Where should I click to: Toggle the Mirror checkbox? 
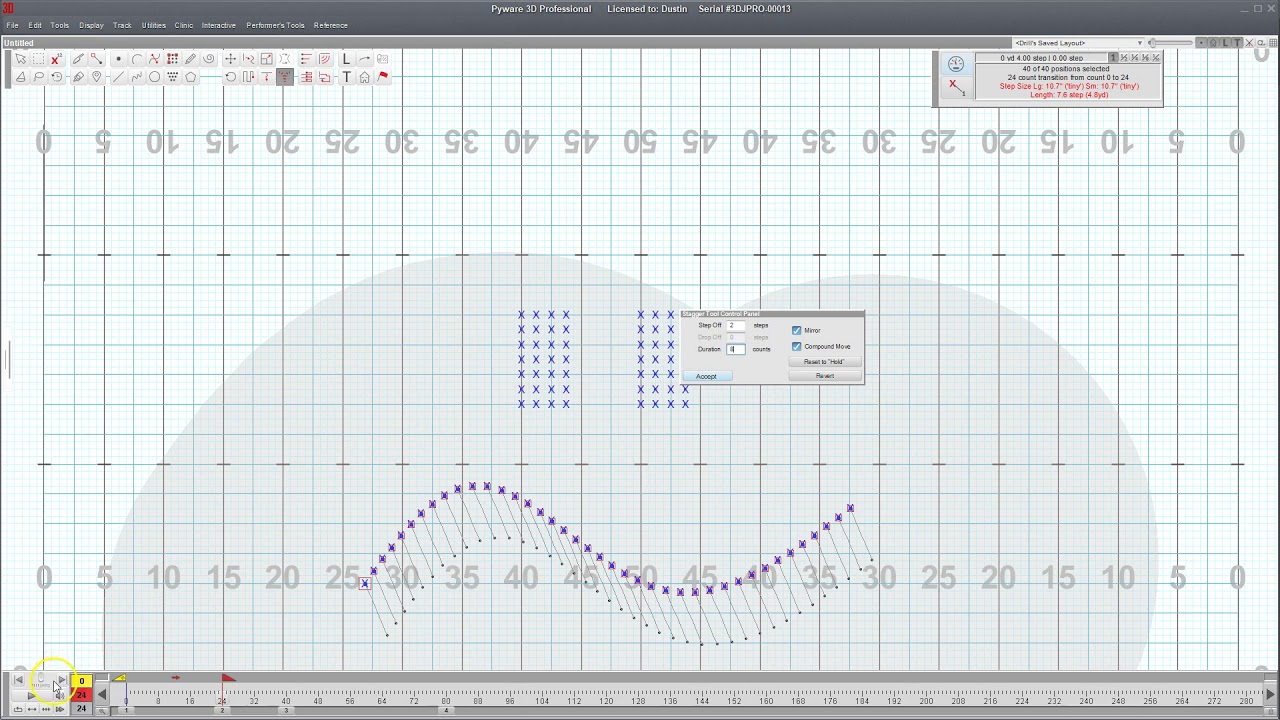(797, 330)
